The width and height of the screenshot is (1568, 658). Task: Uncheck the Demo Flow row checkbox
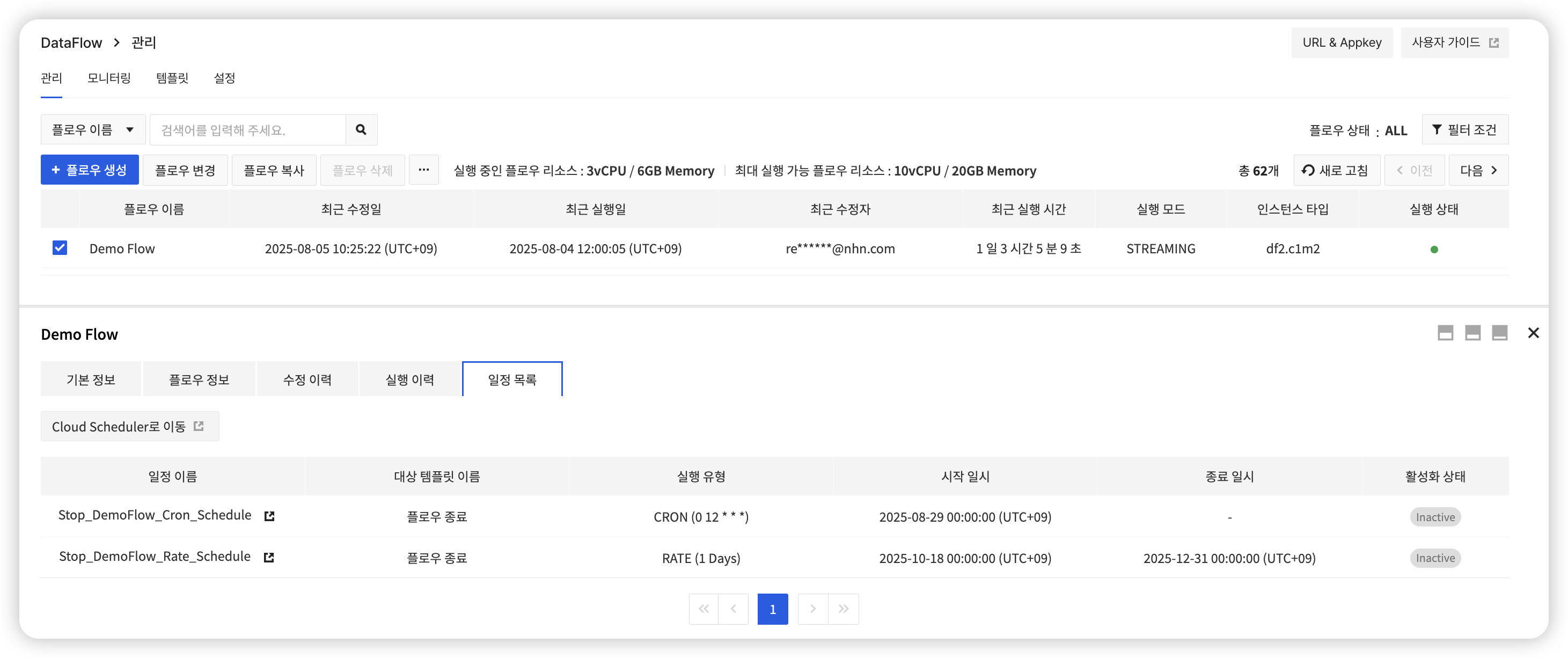point(60,248)
